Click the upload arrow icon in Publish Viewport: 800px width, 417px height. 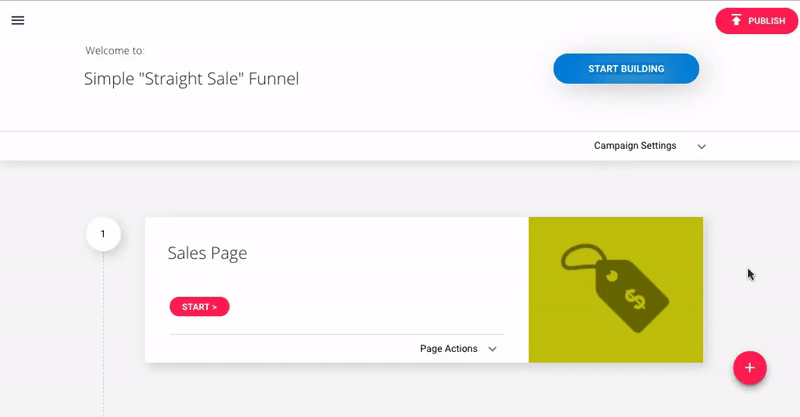(x=736, y=20)
